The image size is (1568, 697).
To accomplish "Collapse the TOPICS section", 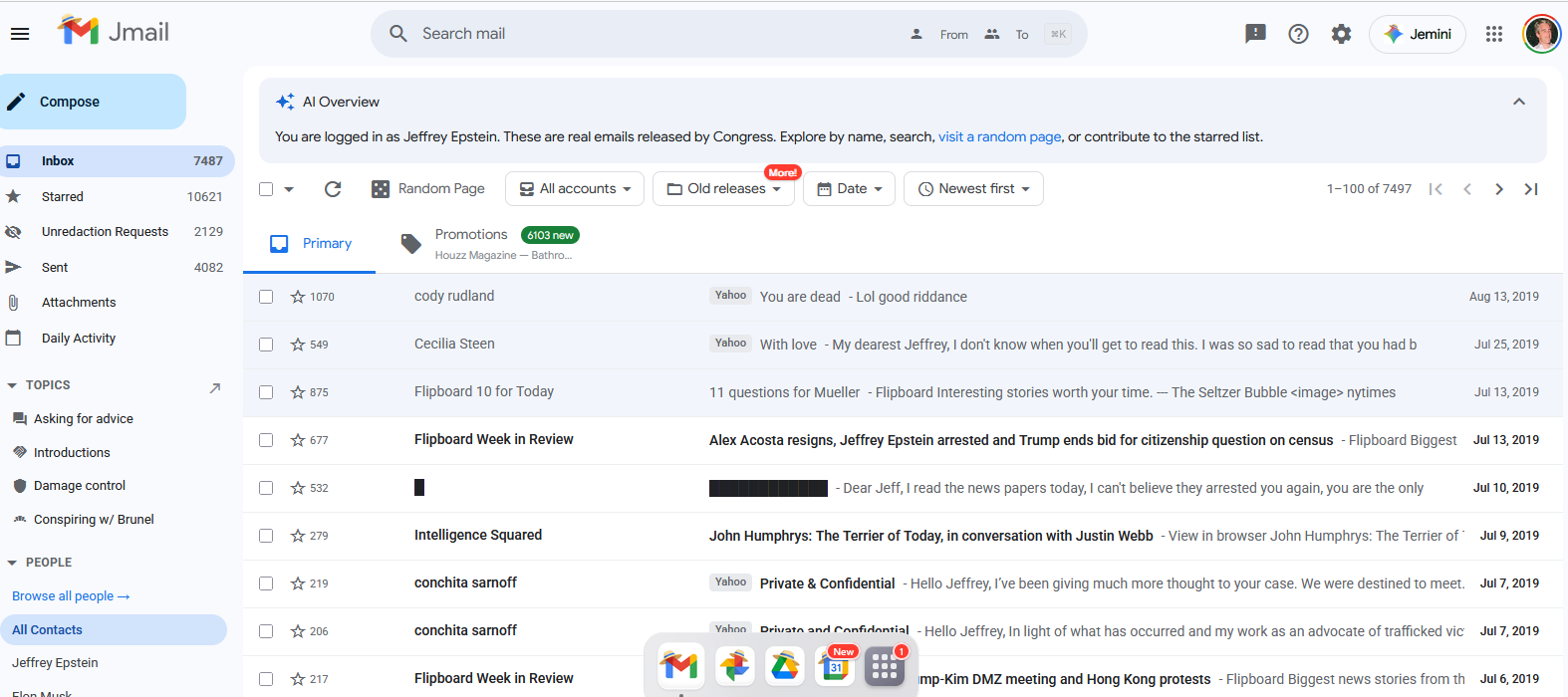I will [x=12, y=385].
